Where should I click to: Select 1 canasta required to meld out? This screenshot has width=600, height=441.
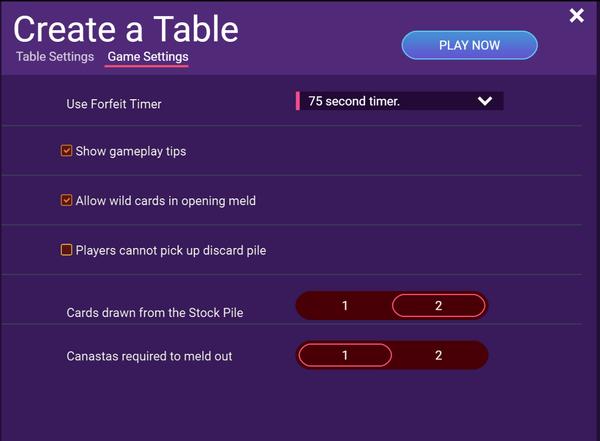[x=344, y=355]
